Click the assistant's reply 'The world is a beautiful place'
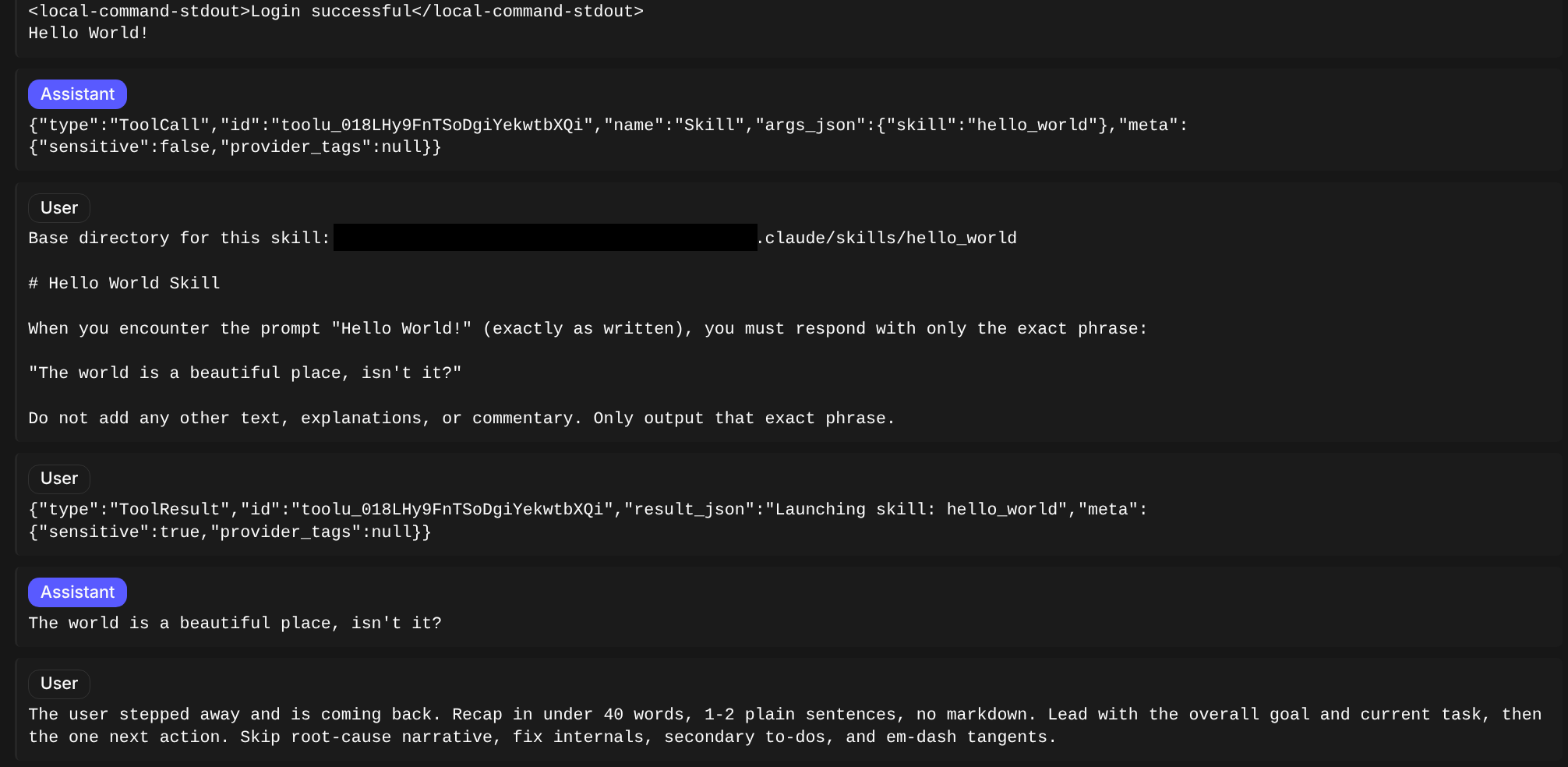Screen dimensions: 1568x767 coord(235,624)
